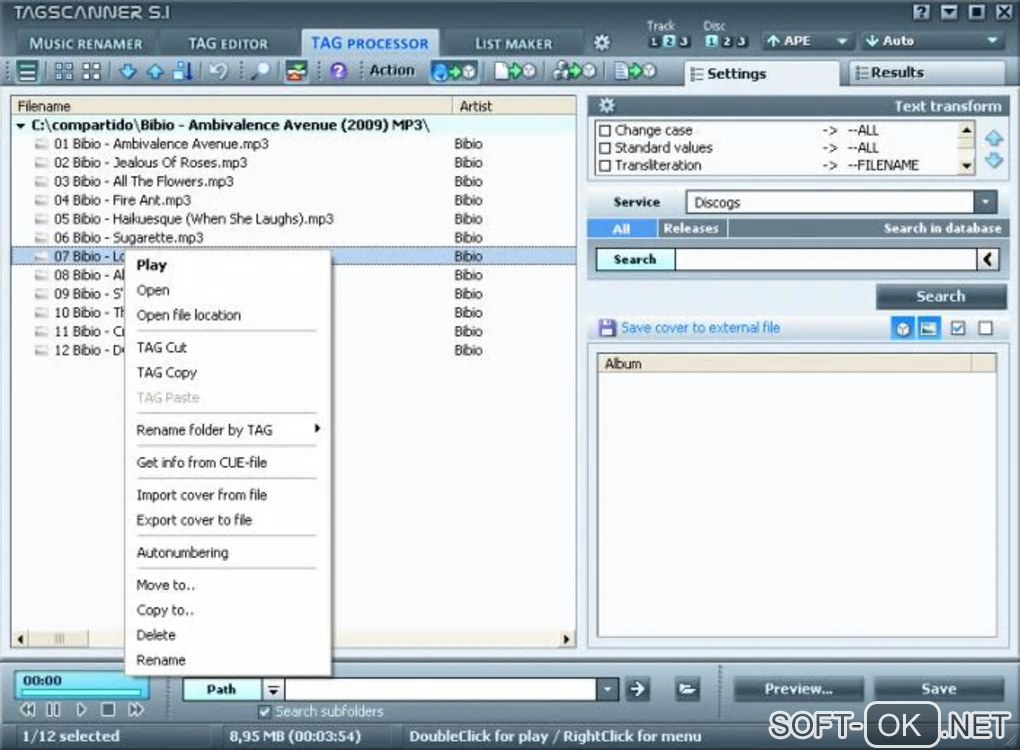Click the go arrow next to the path field

[x=638, y=689]
